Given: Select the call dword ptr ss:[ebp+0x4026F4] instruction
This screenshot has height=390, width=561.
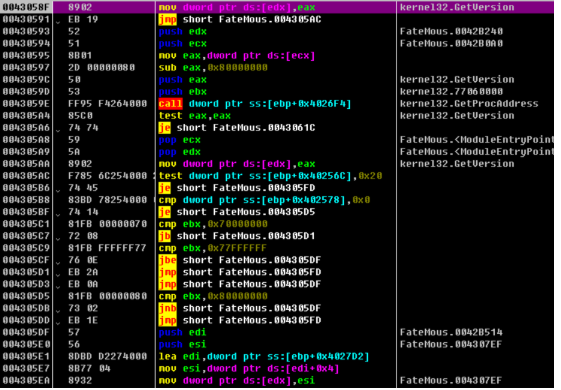Looking at the screenshot, I should (255, 104).
